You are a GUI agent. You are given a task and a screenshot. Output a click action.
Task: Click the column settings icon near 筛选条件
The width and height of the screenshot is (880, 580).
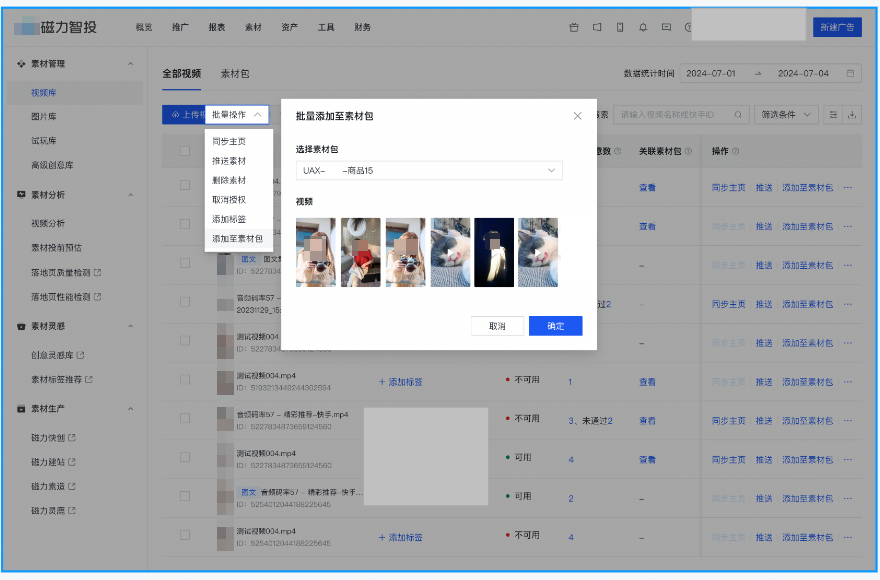pyautogui.click(x=833, y=115)
